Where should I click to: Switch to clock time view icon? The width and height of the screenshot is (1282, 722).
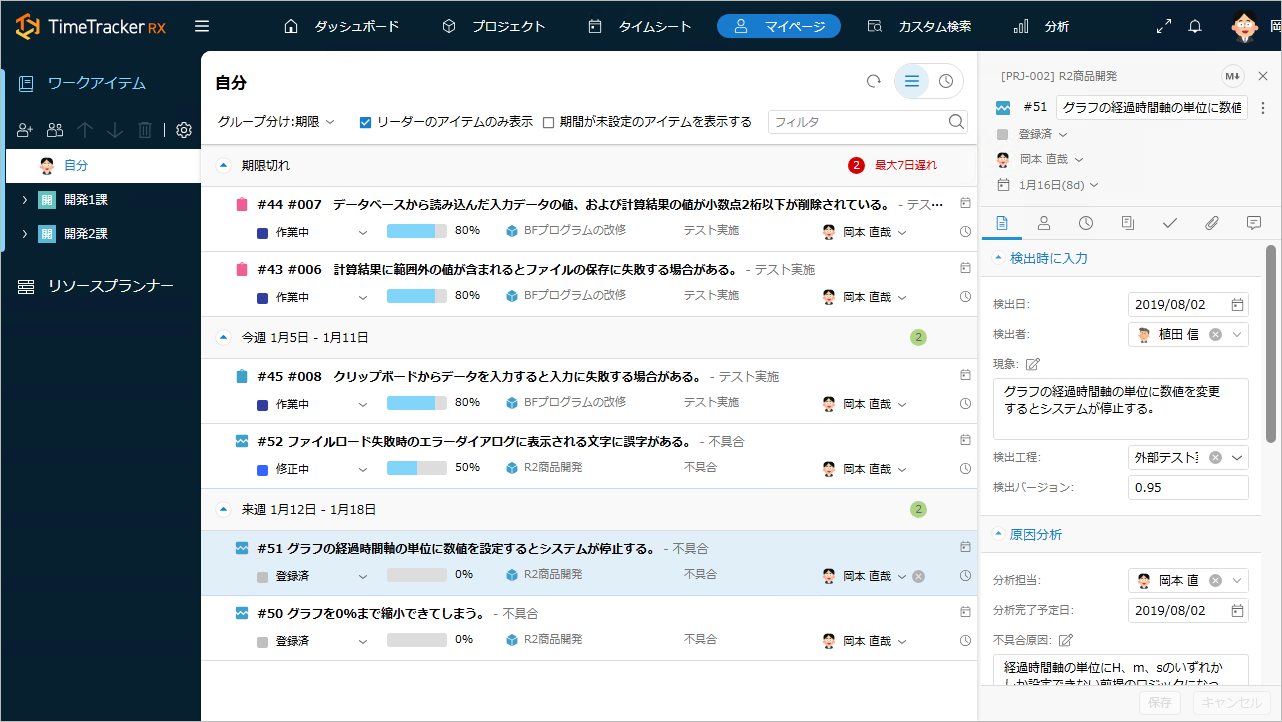click(x=945, y=82)
